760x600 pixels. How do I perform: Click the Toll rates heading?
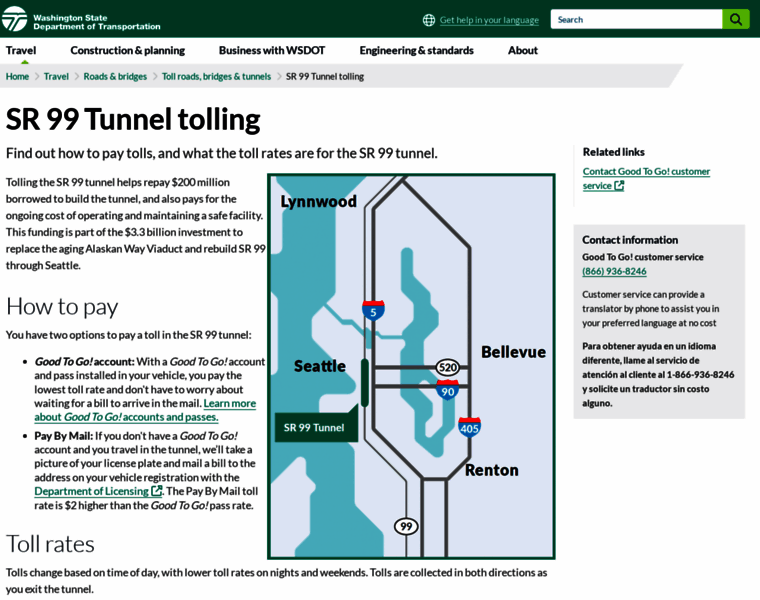click(x=50, y=544)
